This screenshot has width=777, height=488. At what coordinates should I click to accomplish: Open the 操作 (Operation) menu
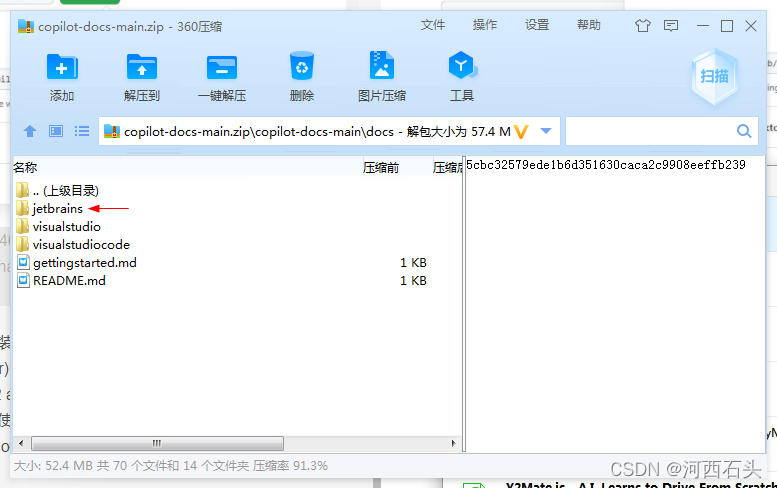[485, 25]
